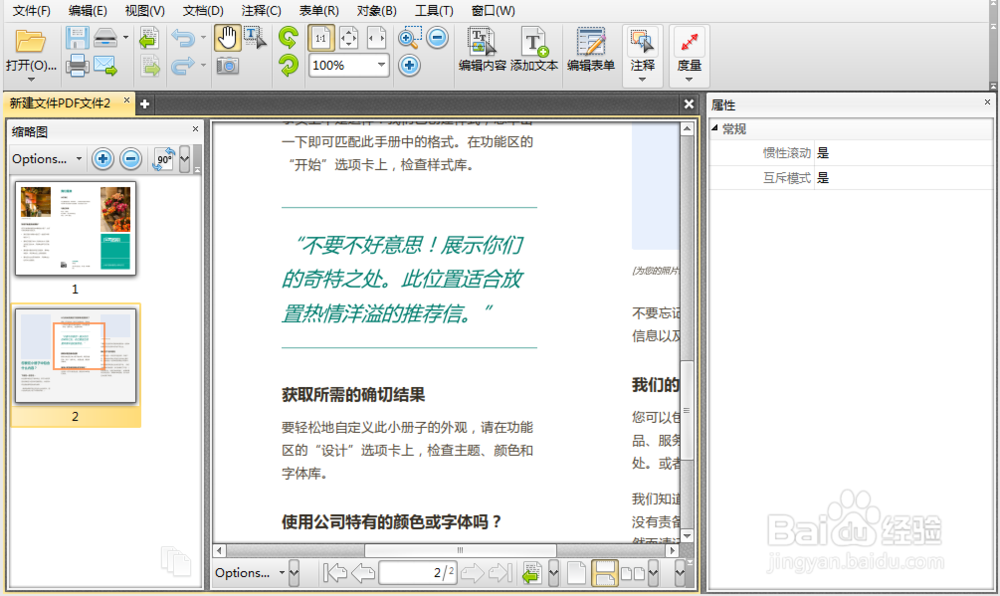Print the document with printer icon
The height and width of the screenshot is (596, 1000).
pos(77,66)
